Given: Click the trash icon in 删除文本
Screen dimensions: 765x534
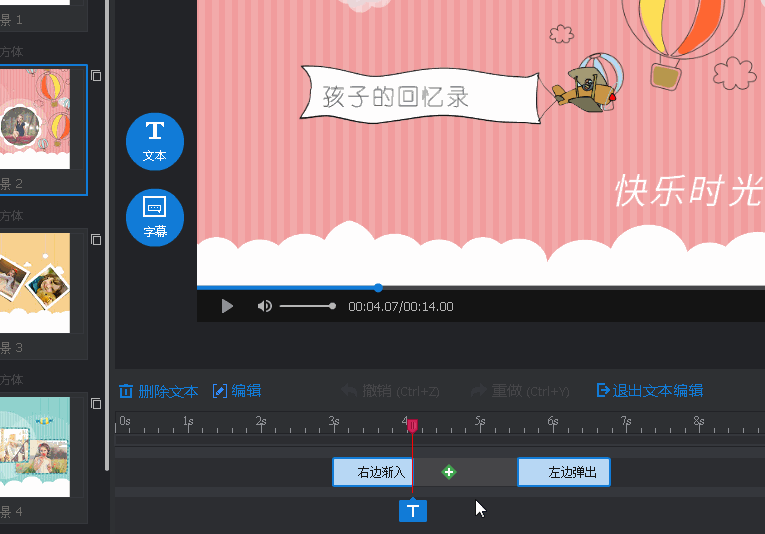Looking at the screenshot, I should 126,391.
